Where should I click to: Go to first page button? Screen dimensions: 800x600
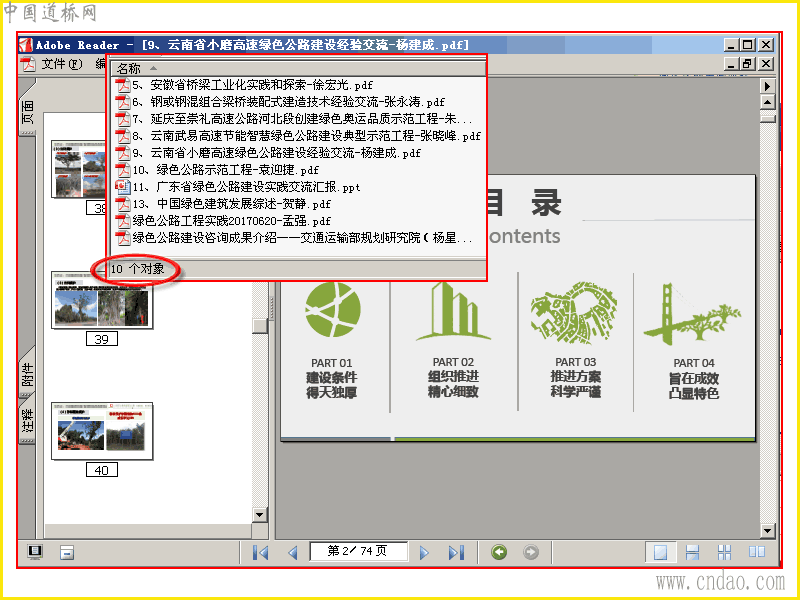point(261,553)
